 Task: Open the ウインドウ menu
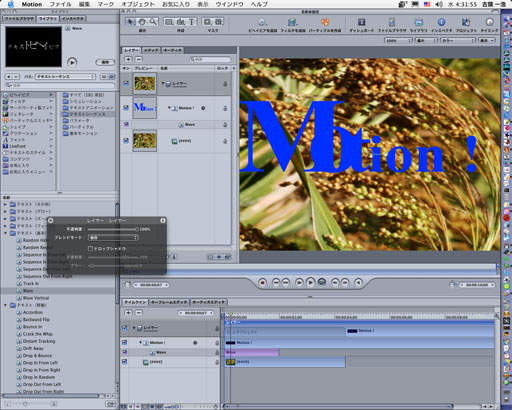(229, 4)
